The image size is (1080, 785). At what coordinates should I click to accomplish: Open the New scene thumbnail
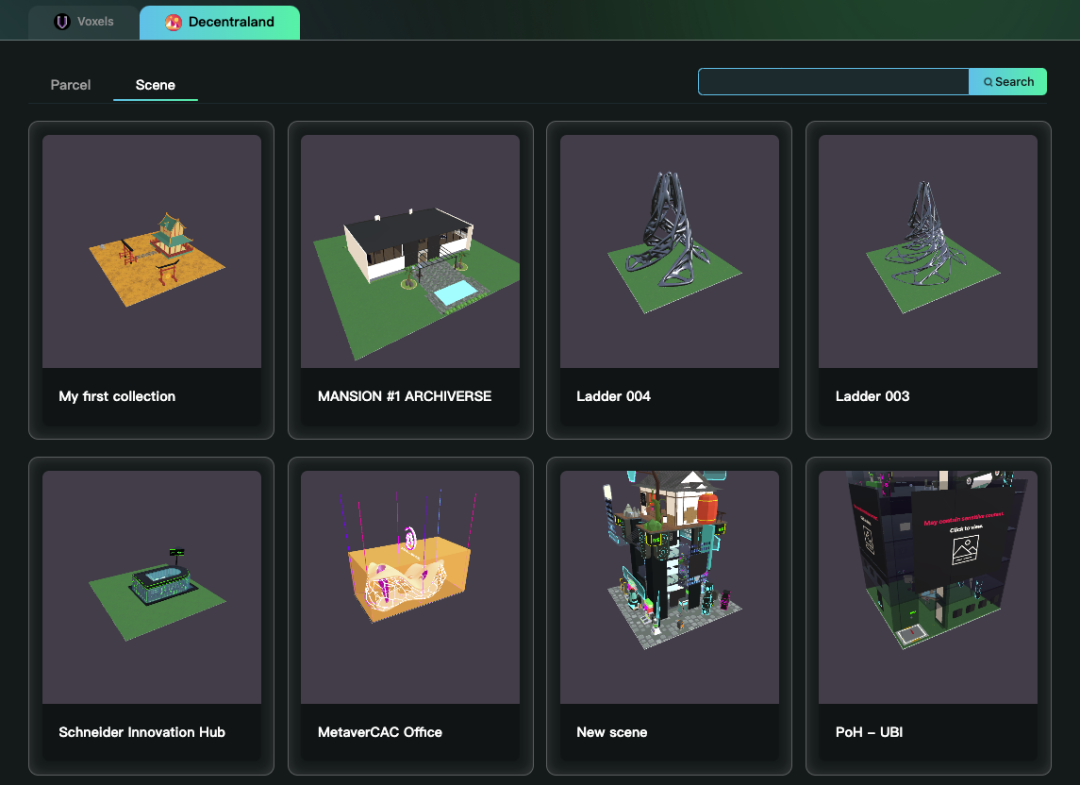tap(669, 587)
